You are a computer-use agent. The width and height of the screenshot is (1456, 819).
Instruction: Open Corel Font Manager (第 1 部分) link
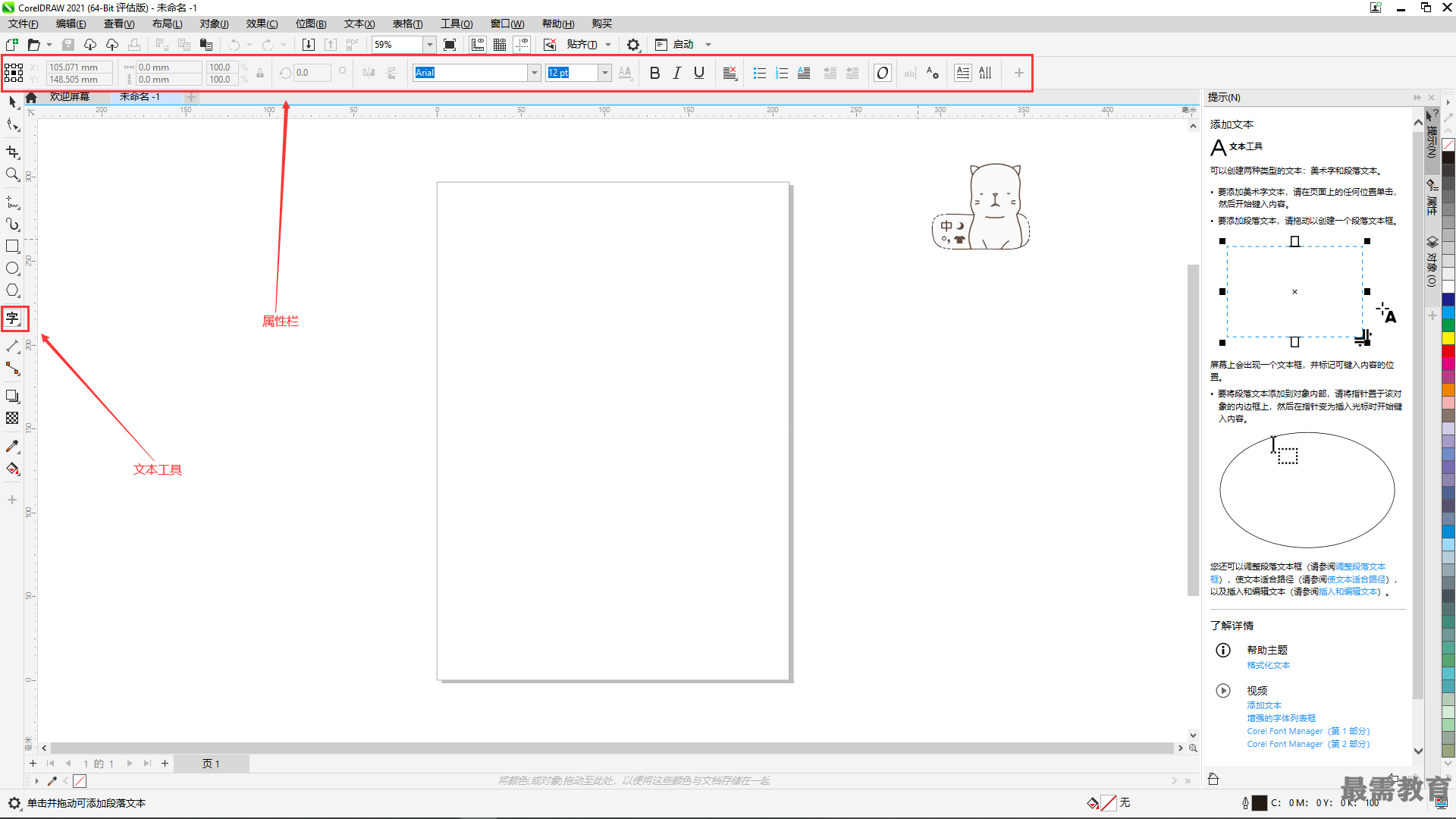[x=1308, y=731]
